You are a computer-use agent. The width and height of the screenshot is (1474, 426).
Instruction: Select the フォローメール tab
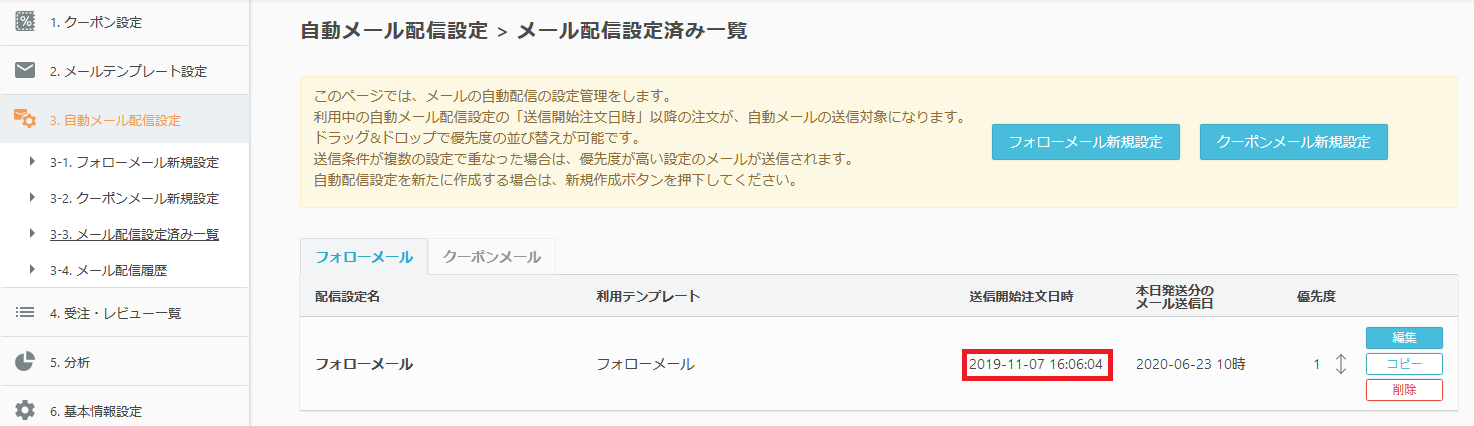point(364,257)
